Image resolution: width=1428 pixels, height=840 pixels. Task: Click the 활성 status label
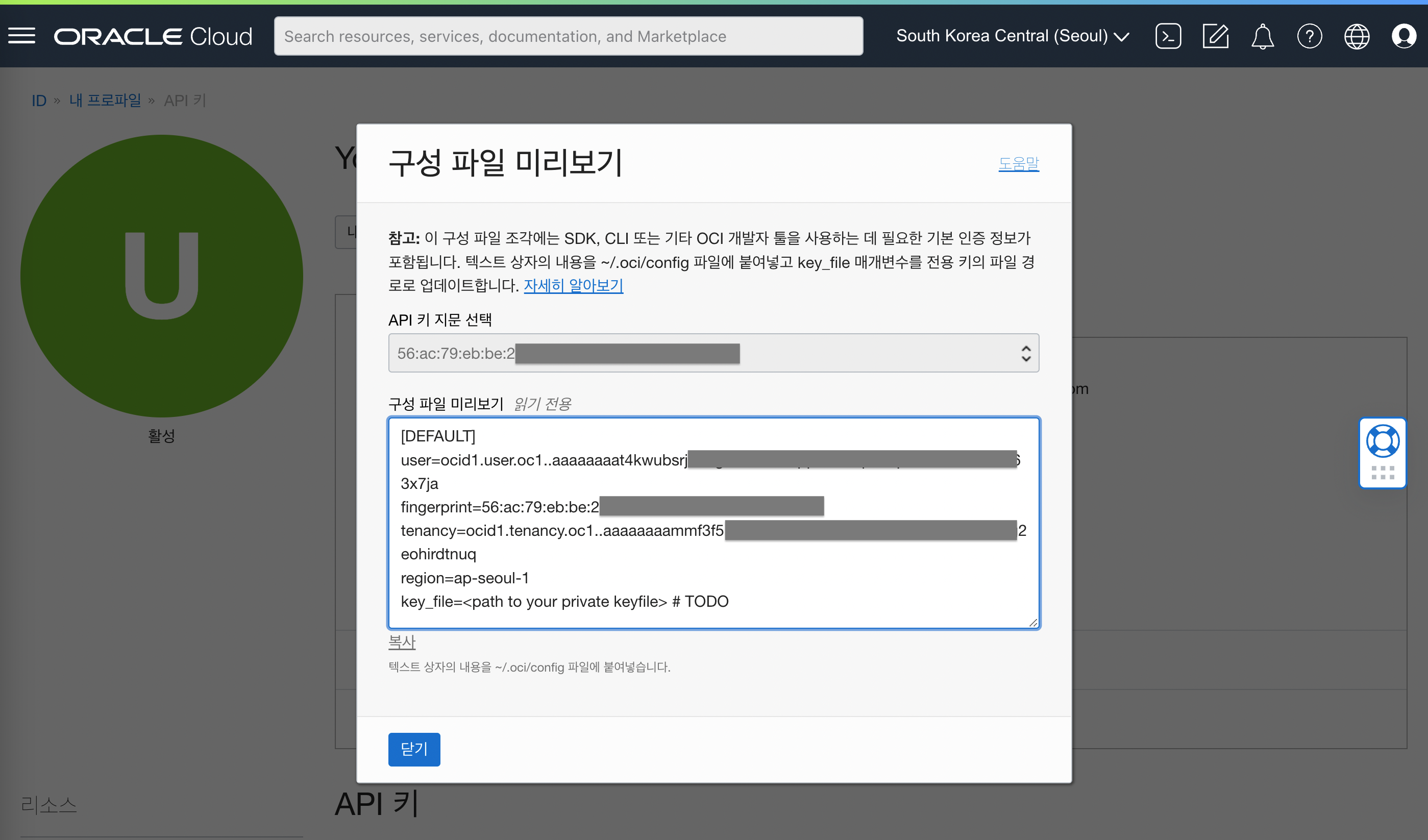coord(161,436)
